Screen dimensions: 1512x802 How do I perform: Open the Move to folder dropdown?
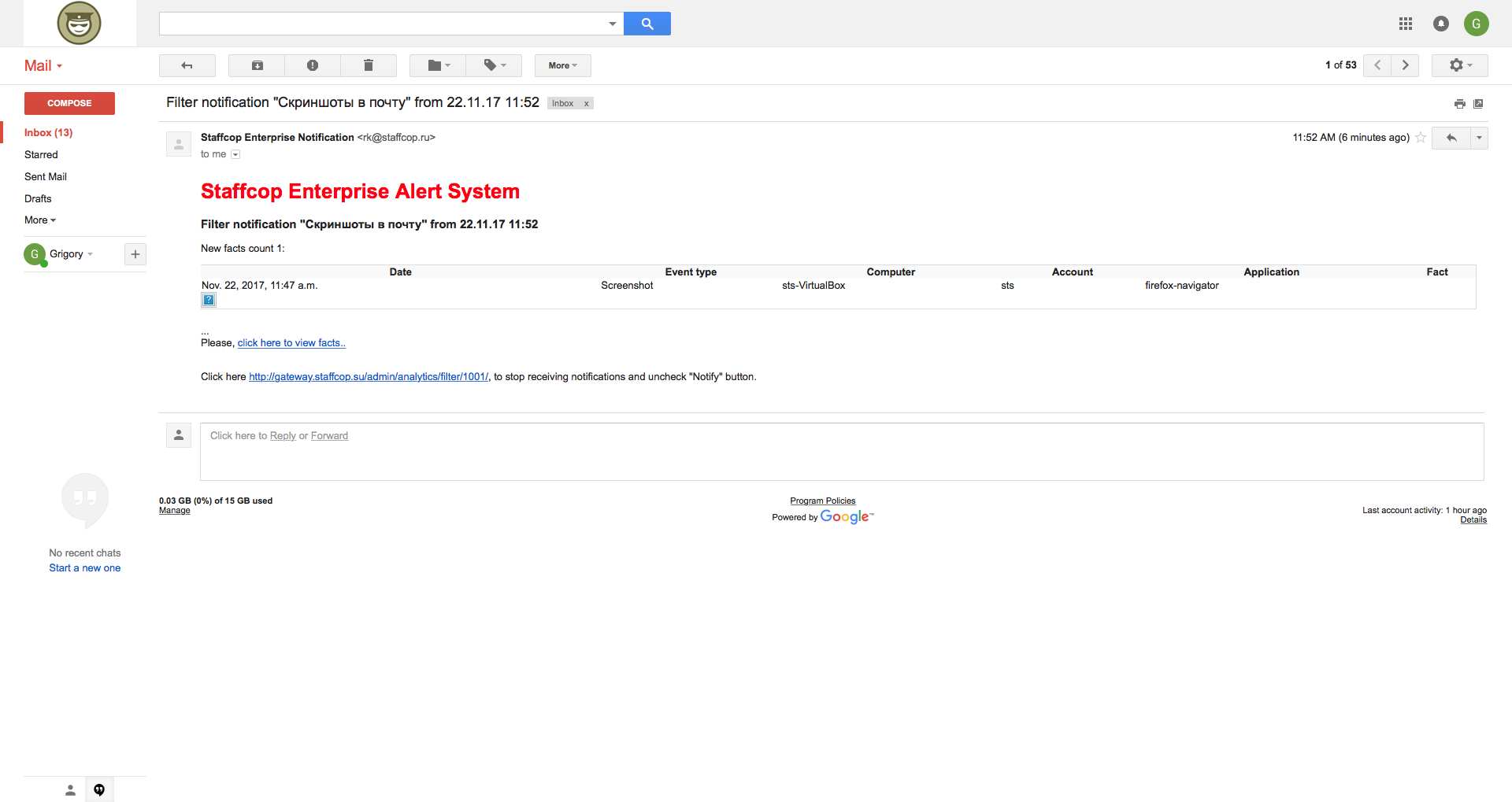[x=439, y=65]
